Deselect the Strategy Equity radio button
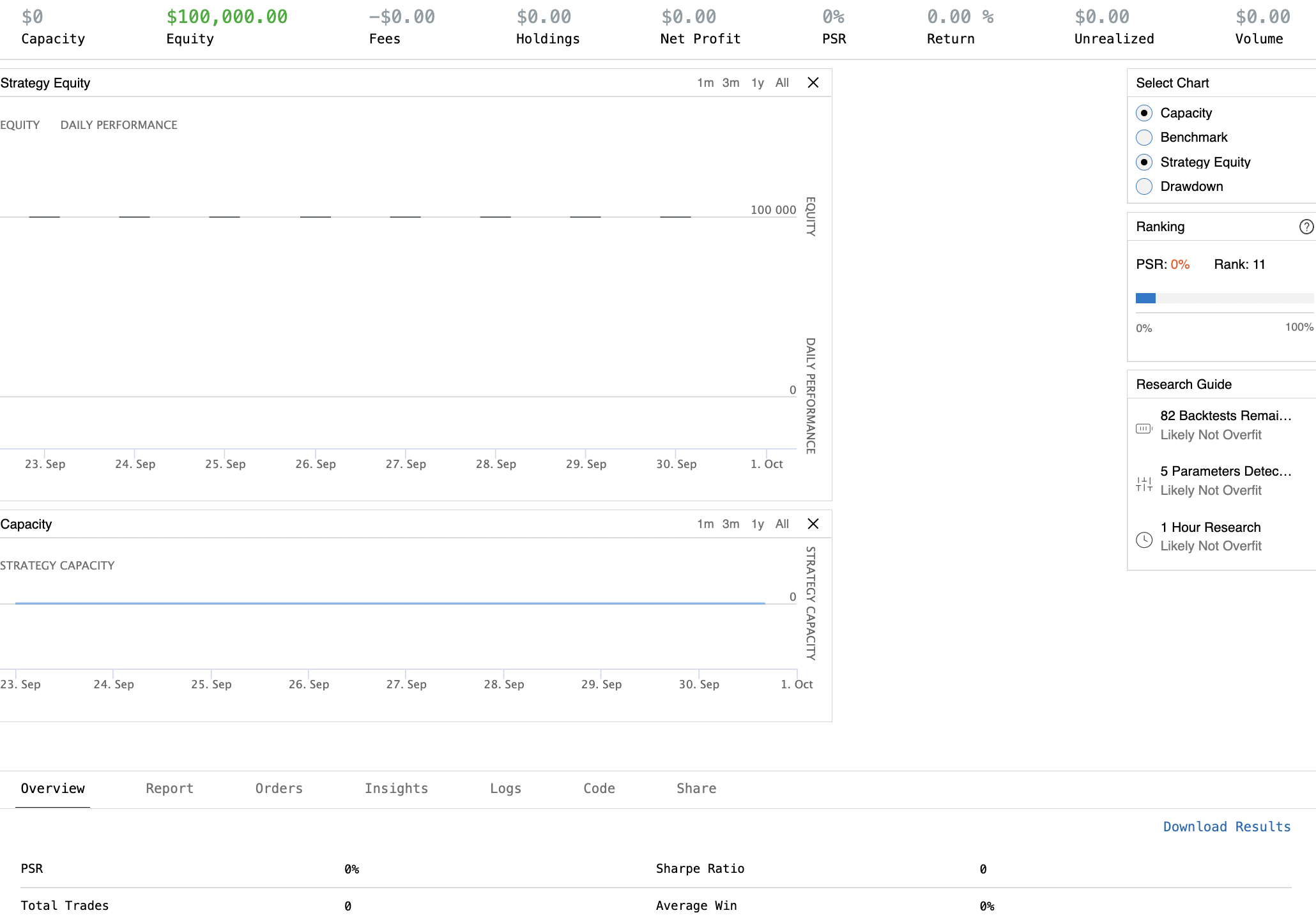The image size is (1316, 922). 1144,162
